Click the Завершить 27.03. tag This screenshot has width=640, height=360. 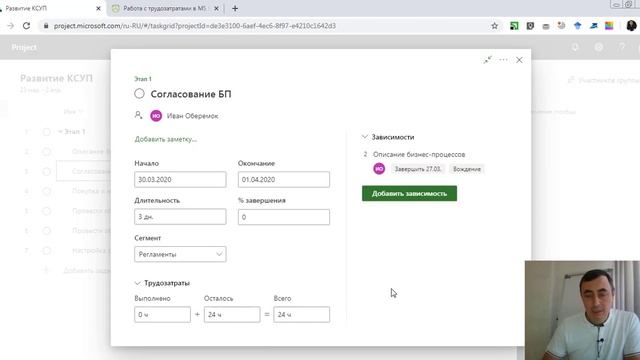pos(418,169)
